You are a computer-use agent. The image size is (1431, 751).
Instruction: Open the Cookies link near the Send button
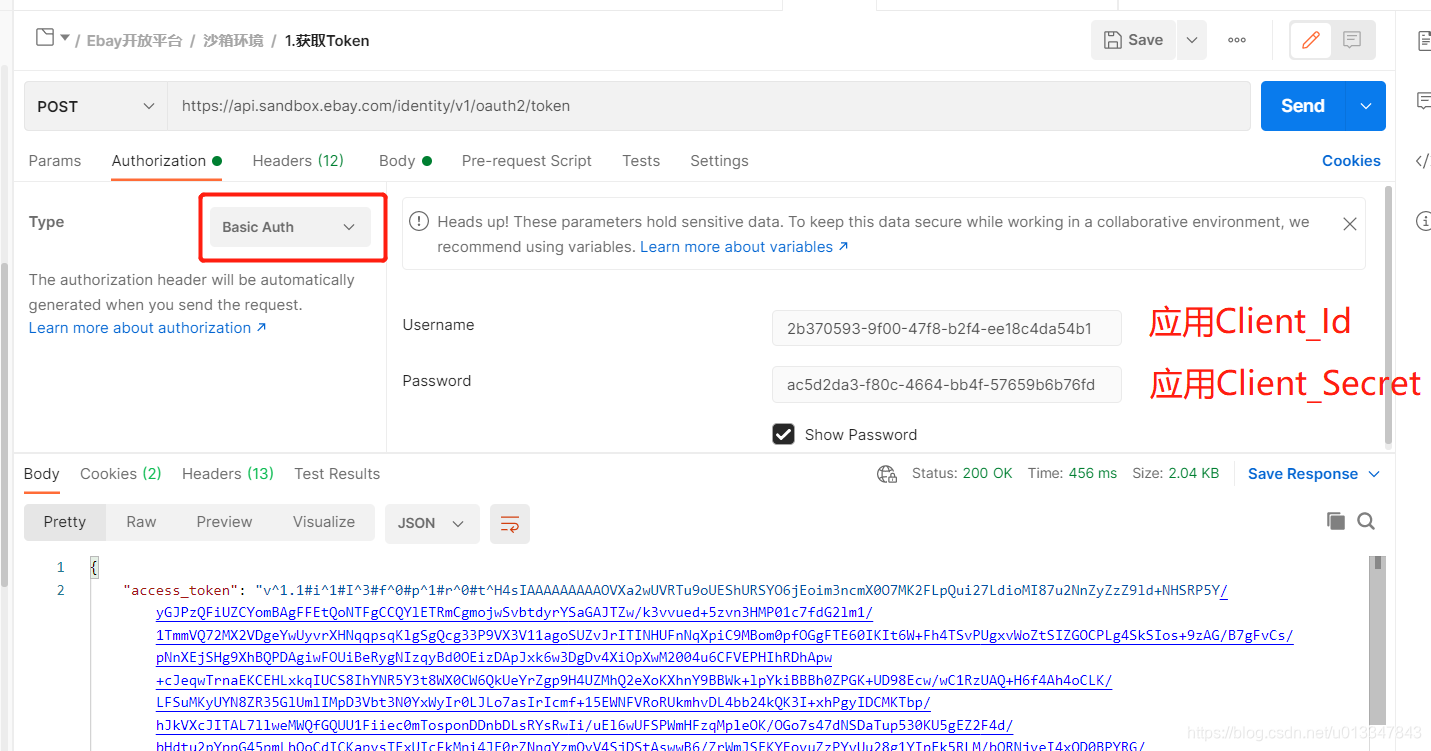[x=1351, y=161]
